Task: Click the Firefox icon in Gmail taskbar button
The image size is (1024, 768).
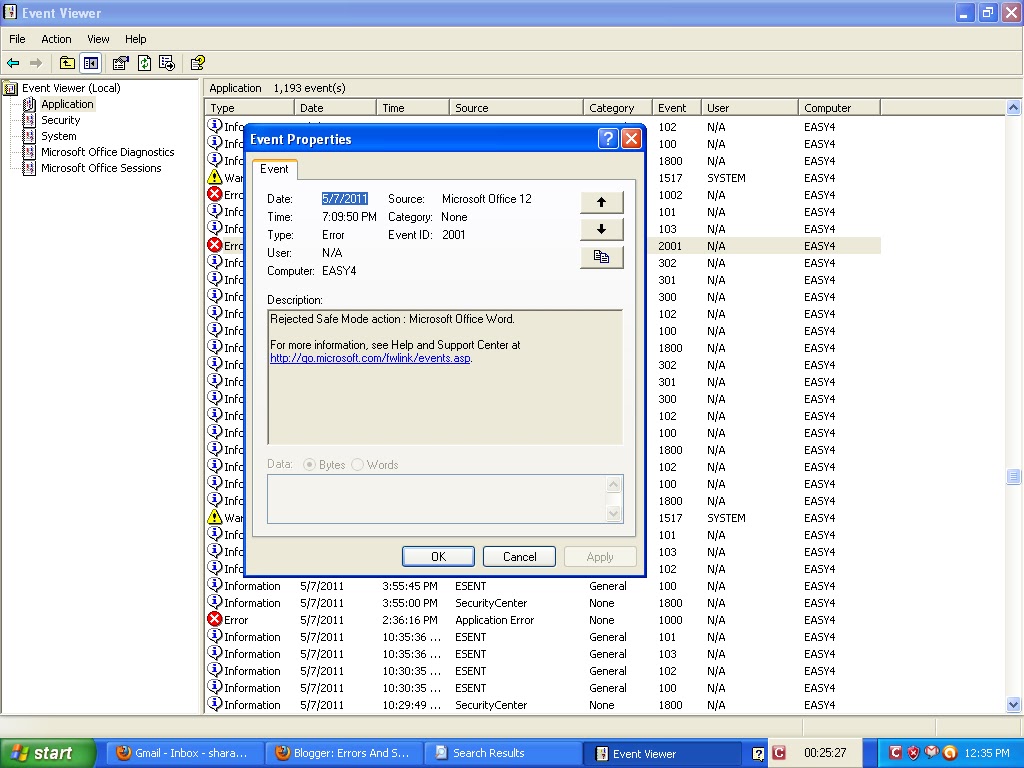Action: click(123, 753)
